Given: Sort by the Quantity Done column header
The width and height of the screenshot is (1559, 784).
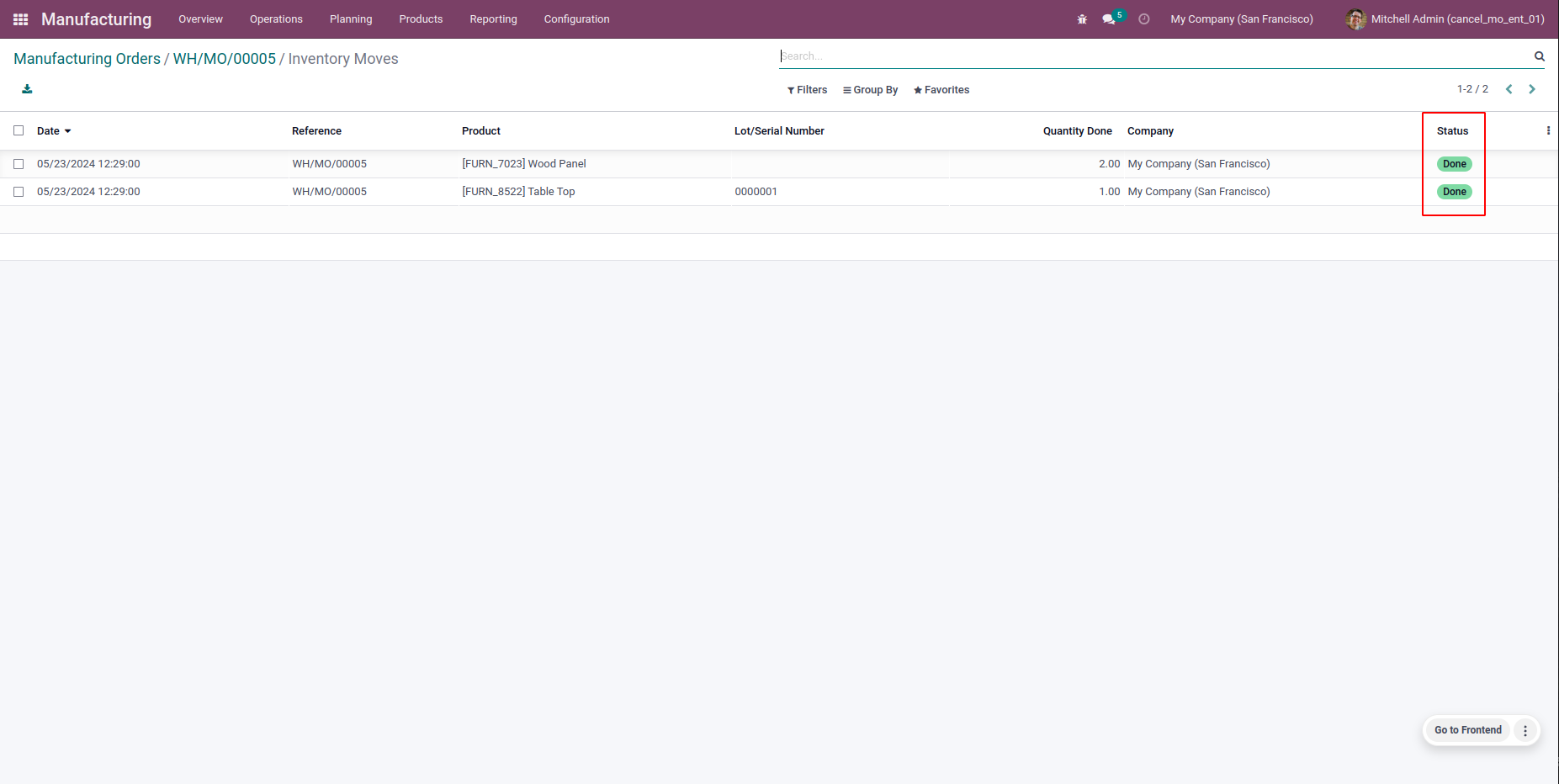Looking at the screenshot, I should (1078, 131).
